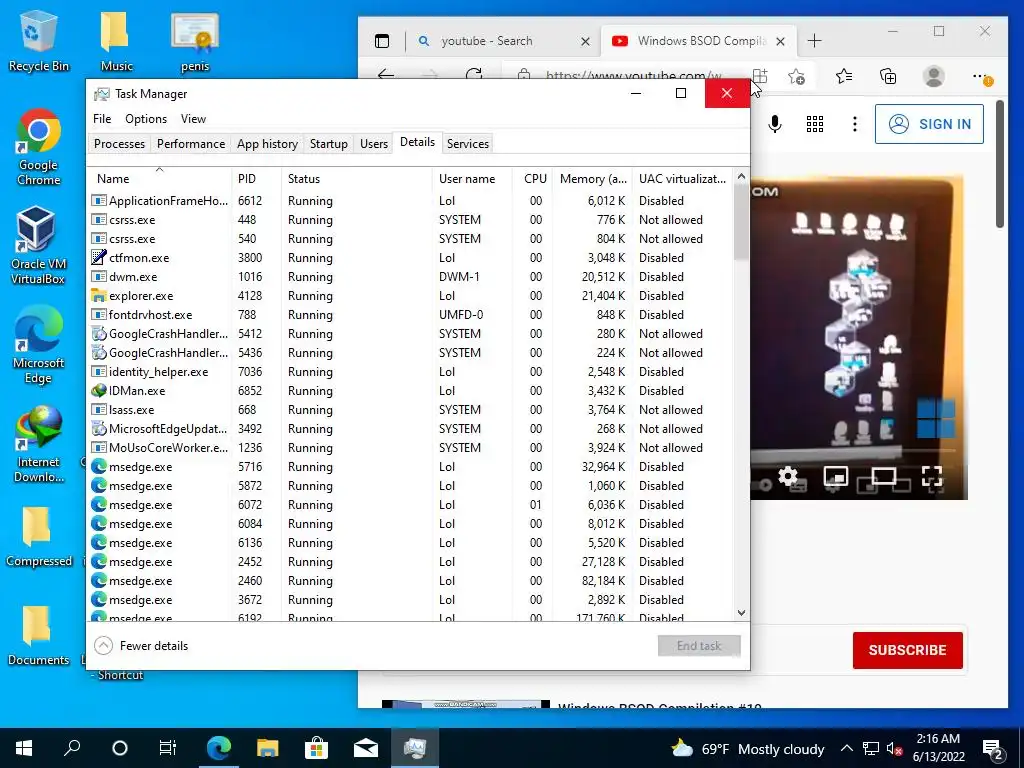This screenshot has width=1024, height=768.
Task: Select the explorer.exe process row
Action: click(x=410, y=296)
